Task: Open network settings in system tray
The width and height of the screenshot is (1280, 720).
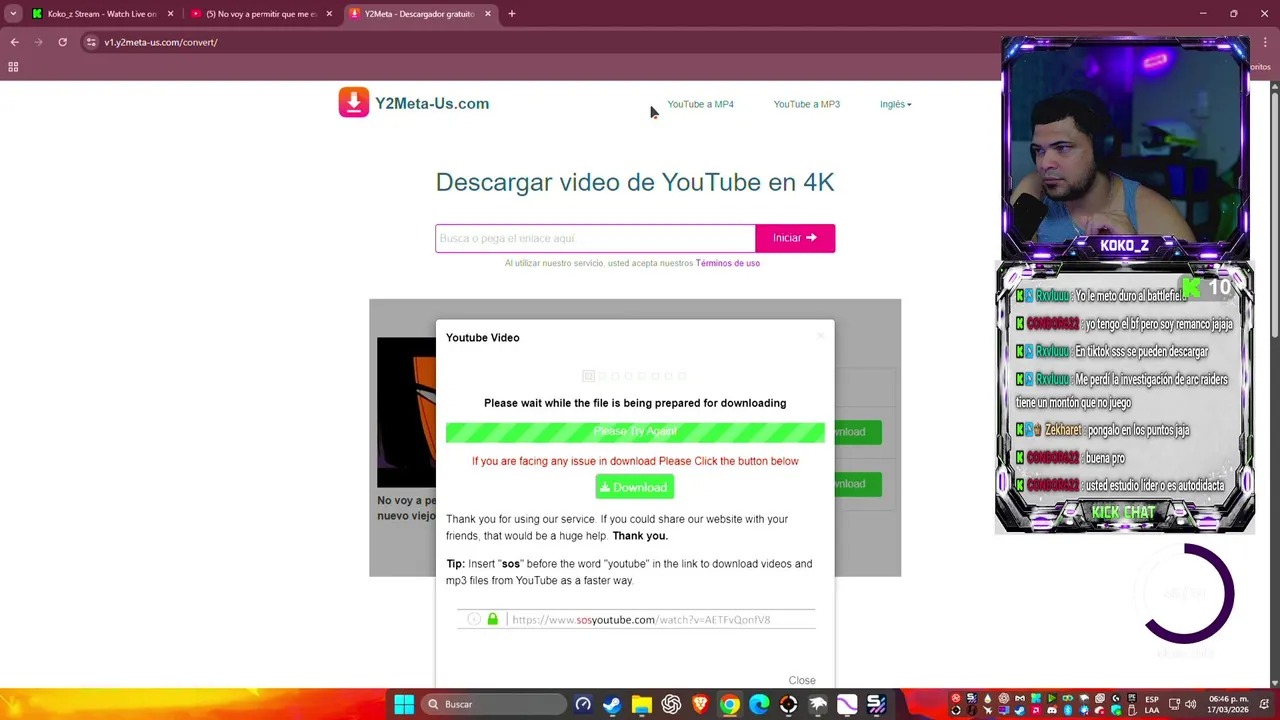Action: (x=1173, y=704)
